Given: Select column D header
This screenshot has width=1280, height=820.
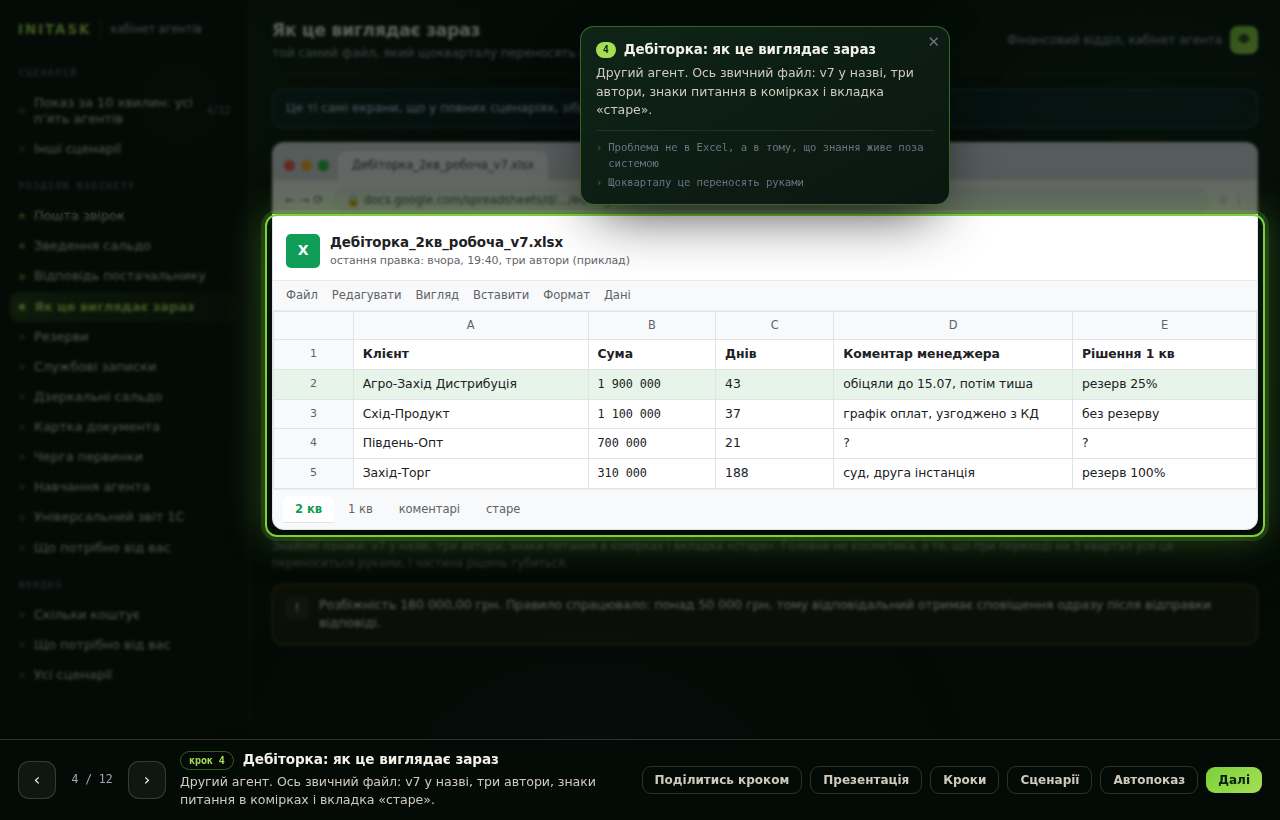Looking at the screenshot, I should (x=953, y=325).
